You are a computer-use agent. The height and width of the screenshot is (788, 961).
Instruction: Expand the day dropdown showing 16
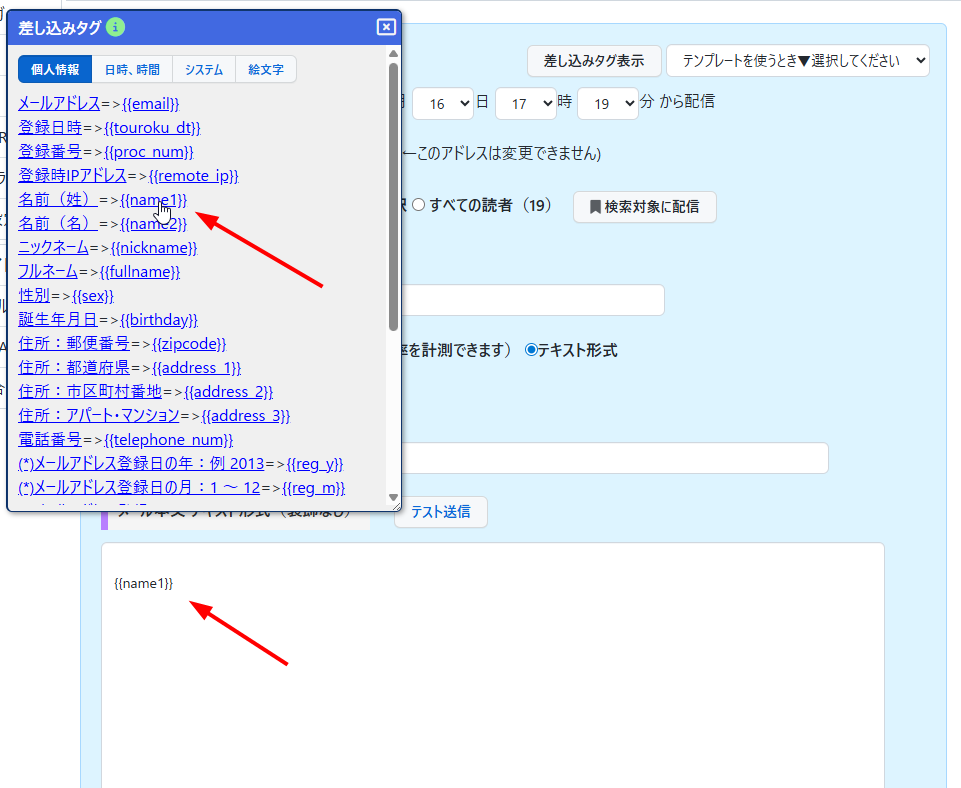tap(442, 102)
